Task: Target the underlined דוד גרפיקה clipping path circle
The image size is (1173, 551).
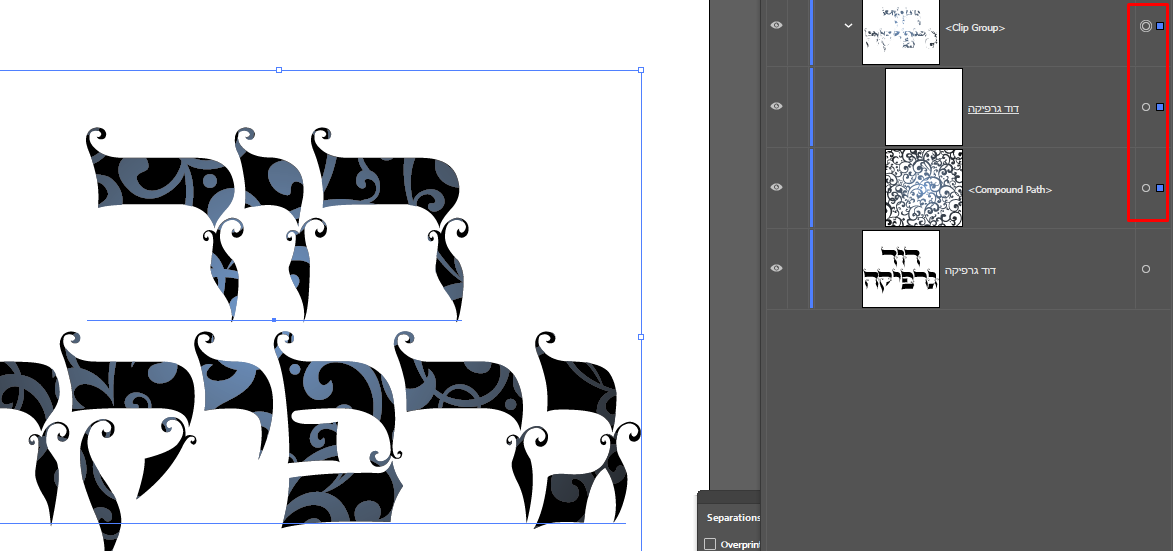Action: (1145, 107)
